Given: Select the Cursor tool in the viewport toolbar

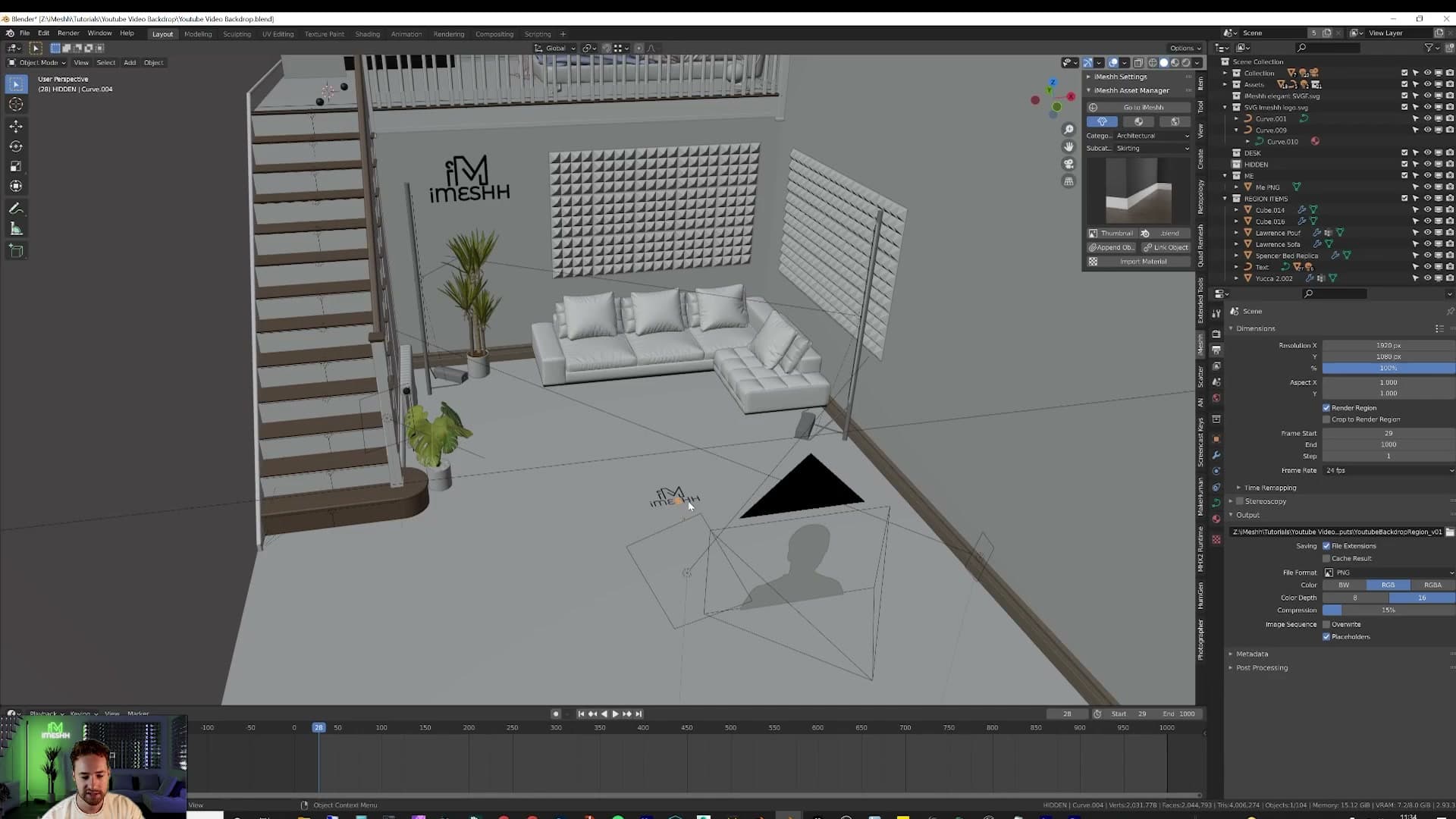Looking at the screenshot, I should pyautogui.click(x=16, y=105).
